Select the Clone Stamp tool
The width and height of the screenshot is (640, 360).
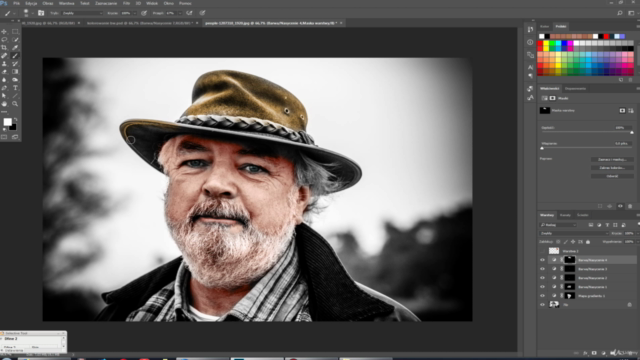(4, 64)
